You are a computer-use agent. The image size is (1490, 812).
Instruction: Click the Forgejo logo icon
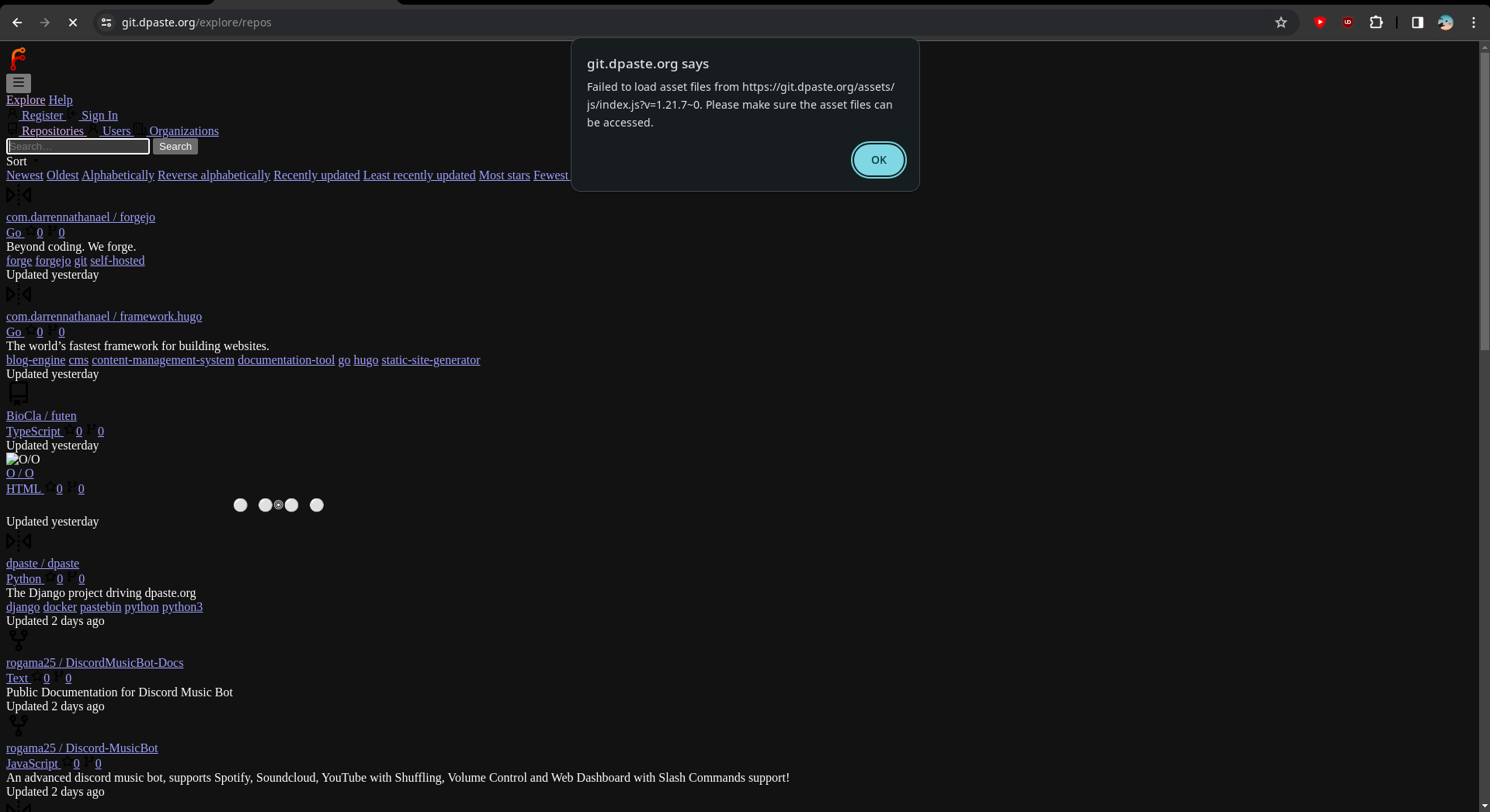[18, 59]
